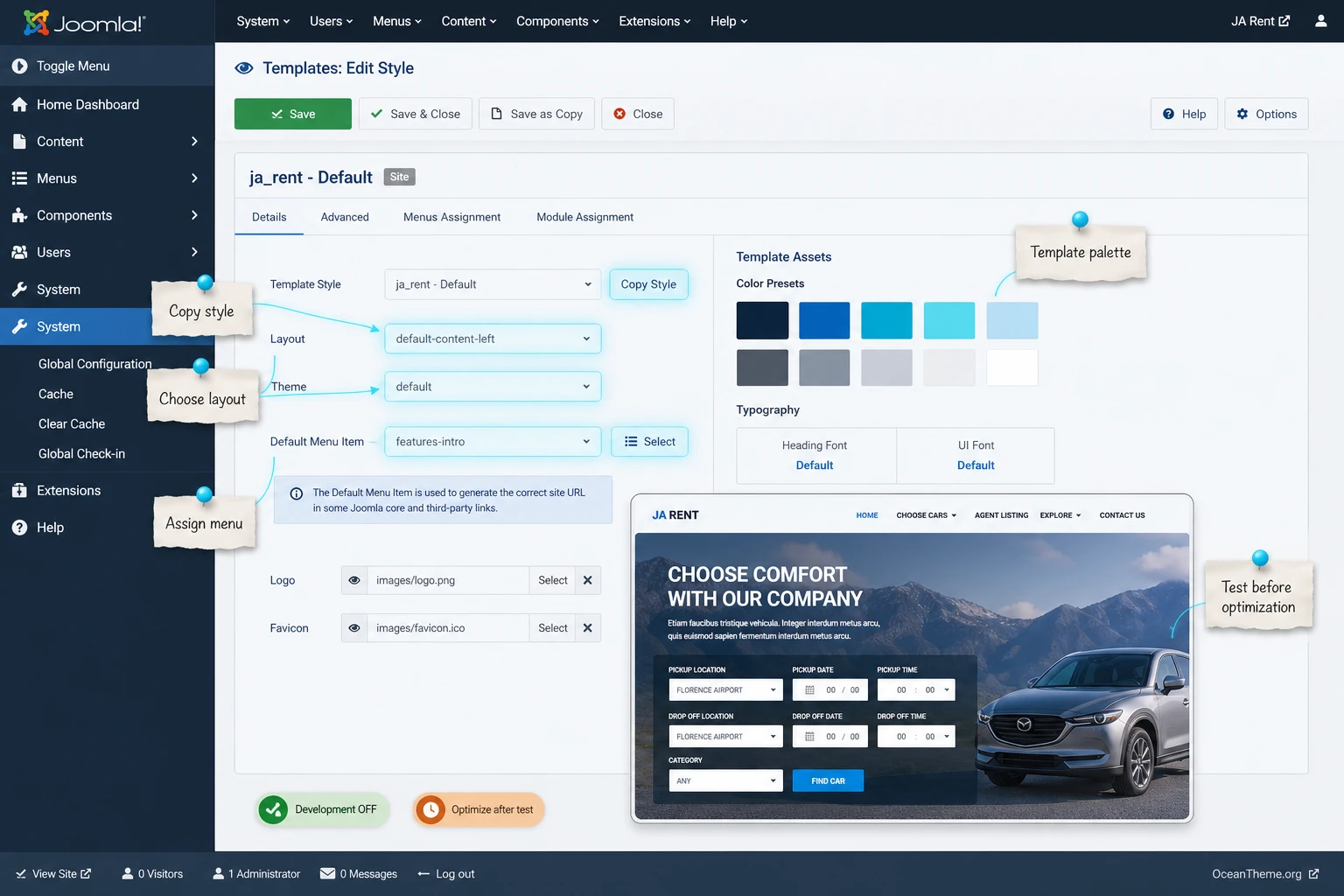Screen dimensions: 1344x896
Task: Open Clear Cache in sidebar
Action: (72, 423)
